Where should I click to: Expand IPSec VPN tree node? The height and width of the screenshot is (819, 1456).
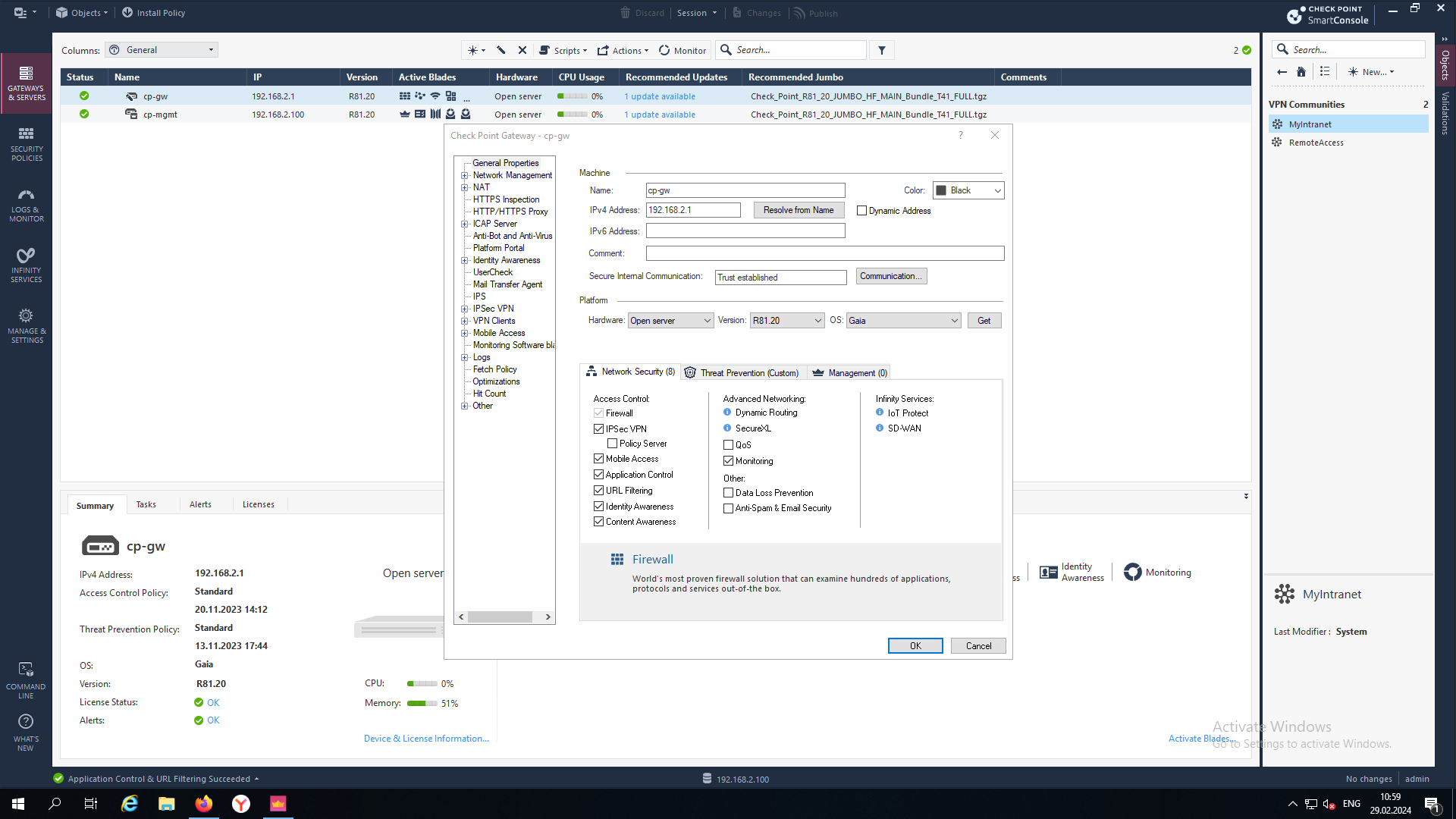465,309
